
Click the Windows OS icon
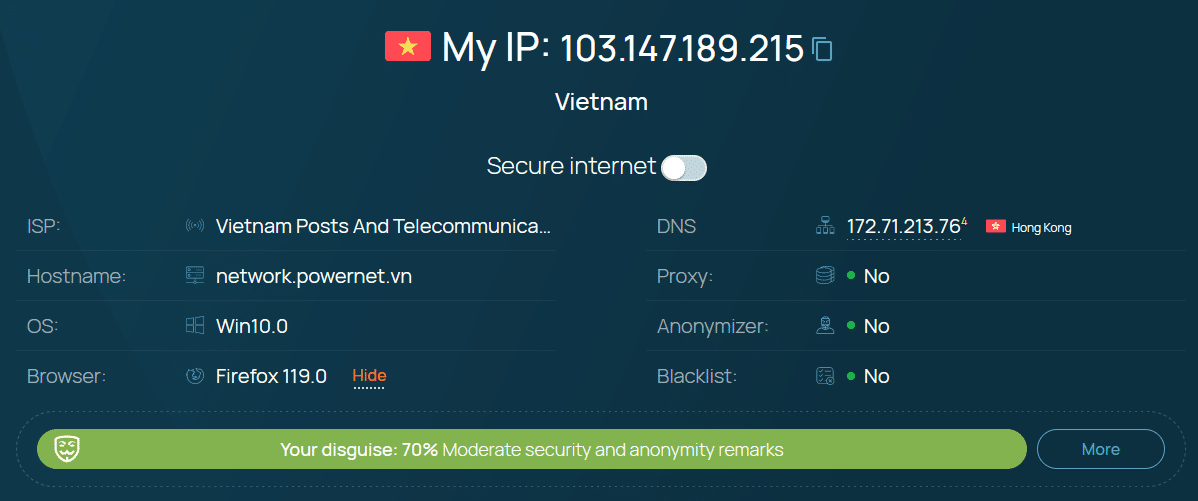point(195,326)
